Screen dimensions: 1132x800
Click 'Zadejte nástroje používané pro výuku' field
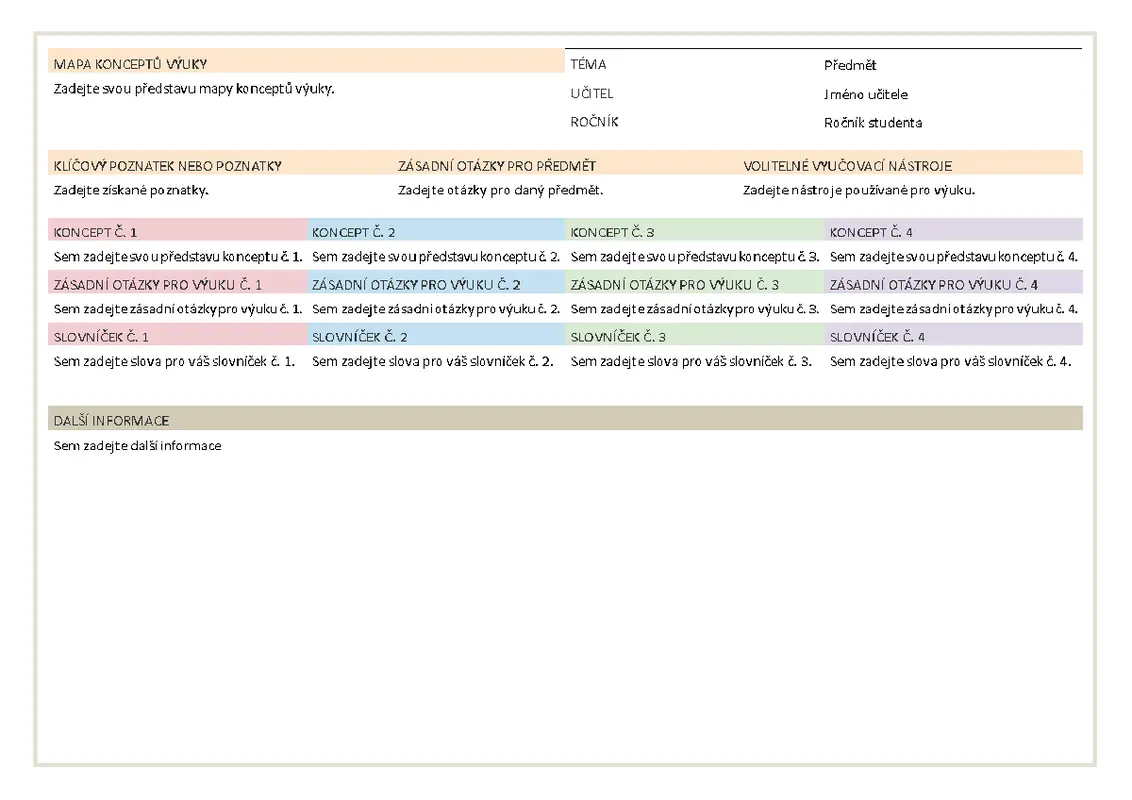pos(858,190)
